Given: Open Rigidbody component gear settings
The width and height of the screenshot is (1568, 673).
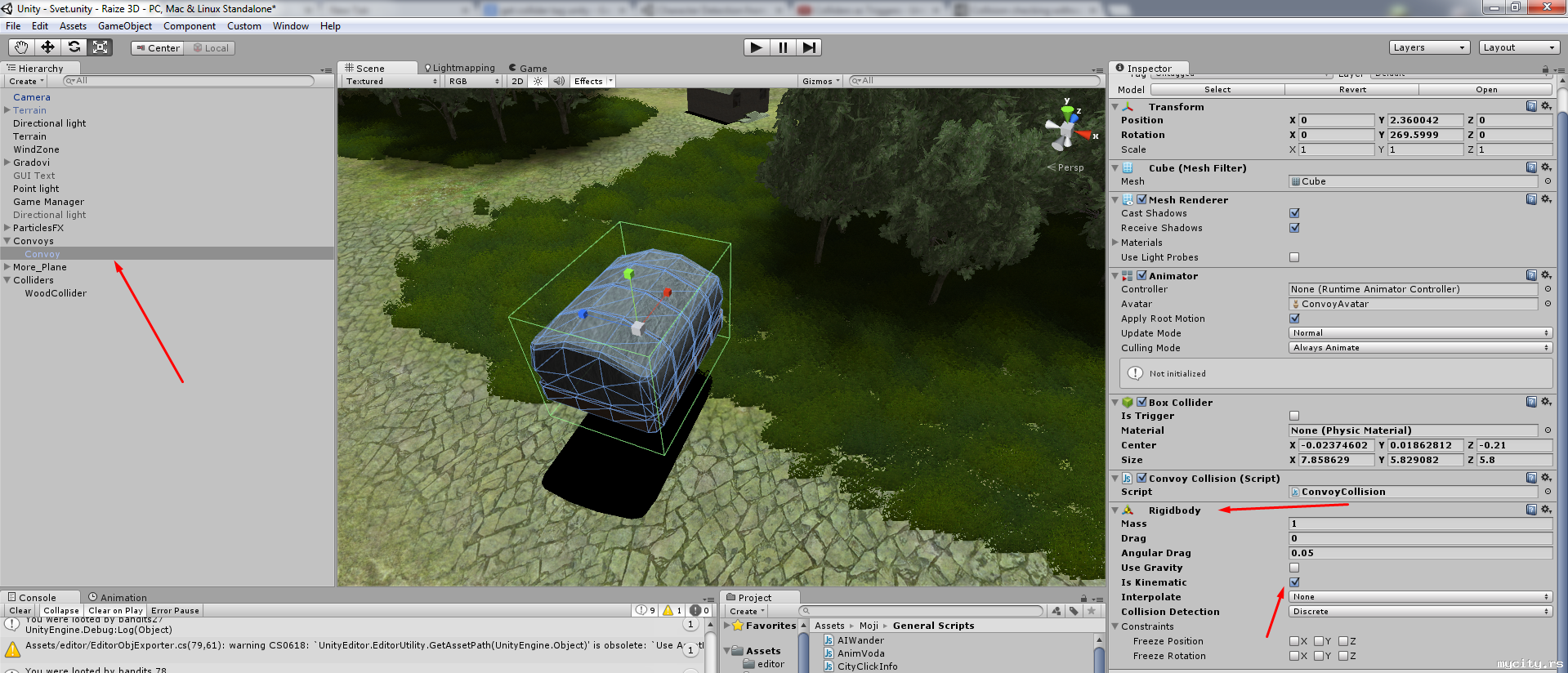Looking at the screenshot, I should pyautogui.click(x=1546, y=510).
